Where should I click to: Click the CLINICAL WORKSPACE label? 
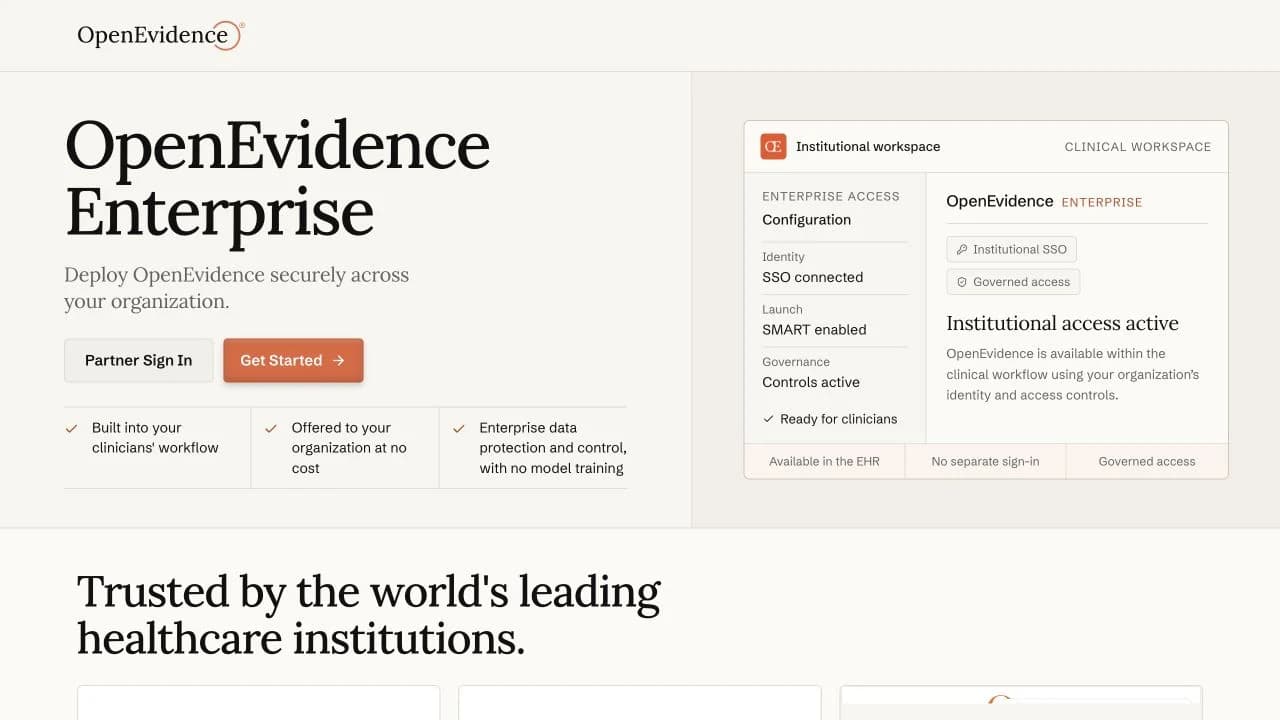[1137, 146]
